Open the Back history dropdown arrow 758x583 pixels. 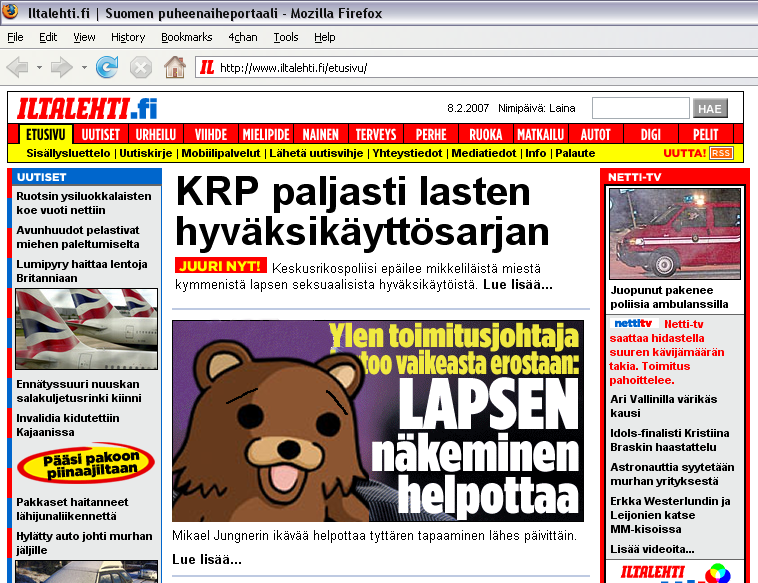[x=39, y=68]
